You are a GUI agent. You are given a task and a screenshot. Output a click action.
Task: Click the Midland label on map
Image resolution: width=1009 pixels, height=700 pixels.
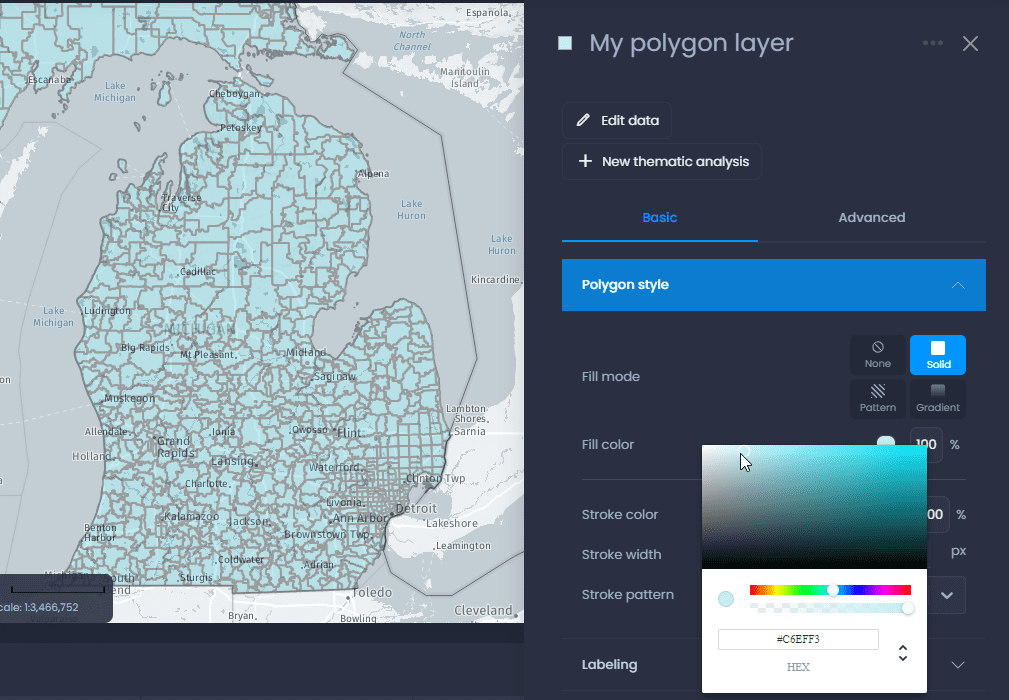pyautogui.click(x=306, y=352)
